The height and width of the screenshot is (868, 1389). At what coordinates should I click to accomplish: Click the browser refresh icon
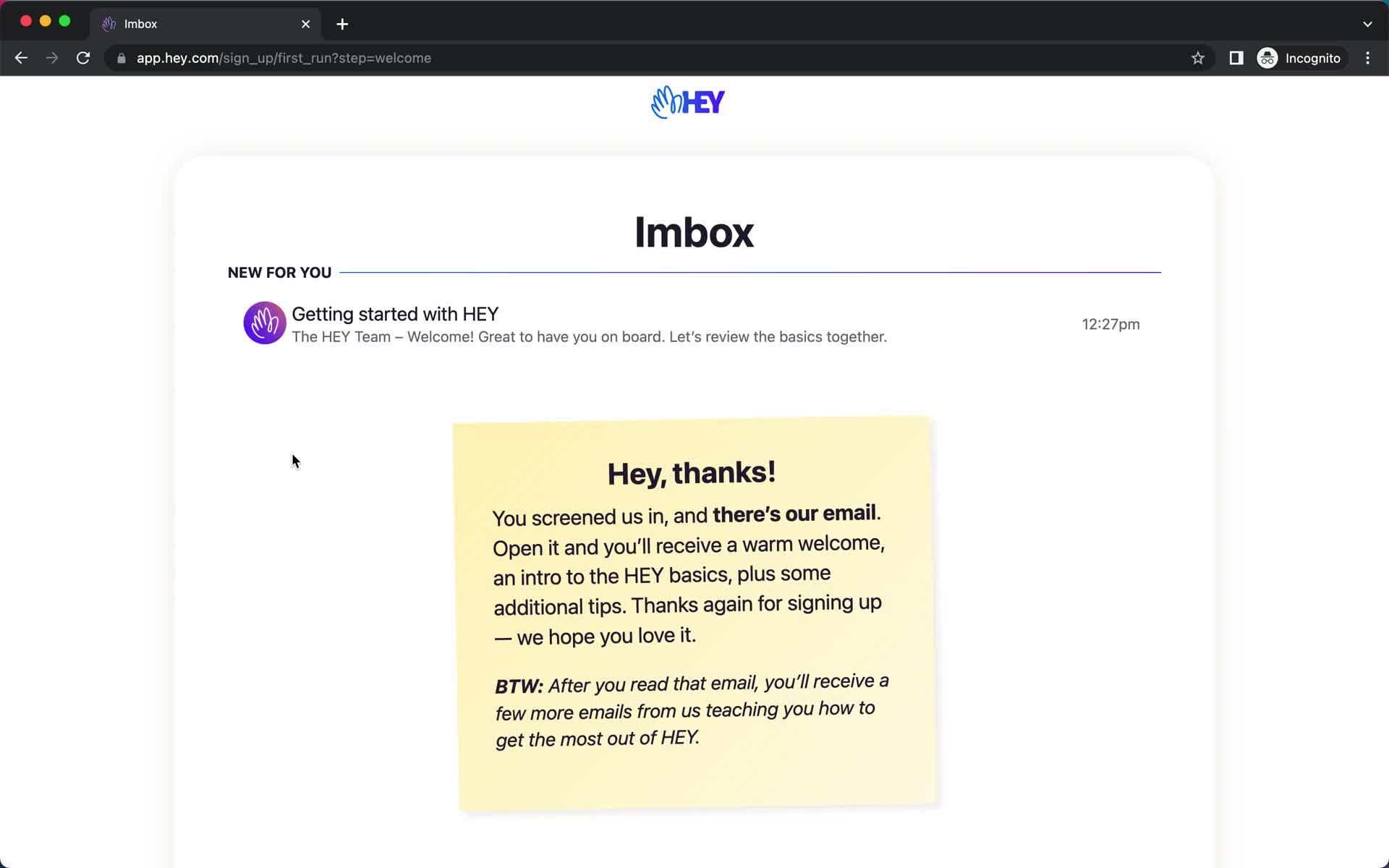(84, 57)
